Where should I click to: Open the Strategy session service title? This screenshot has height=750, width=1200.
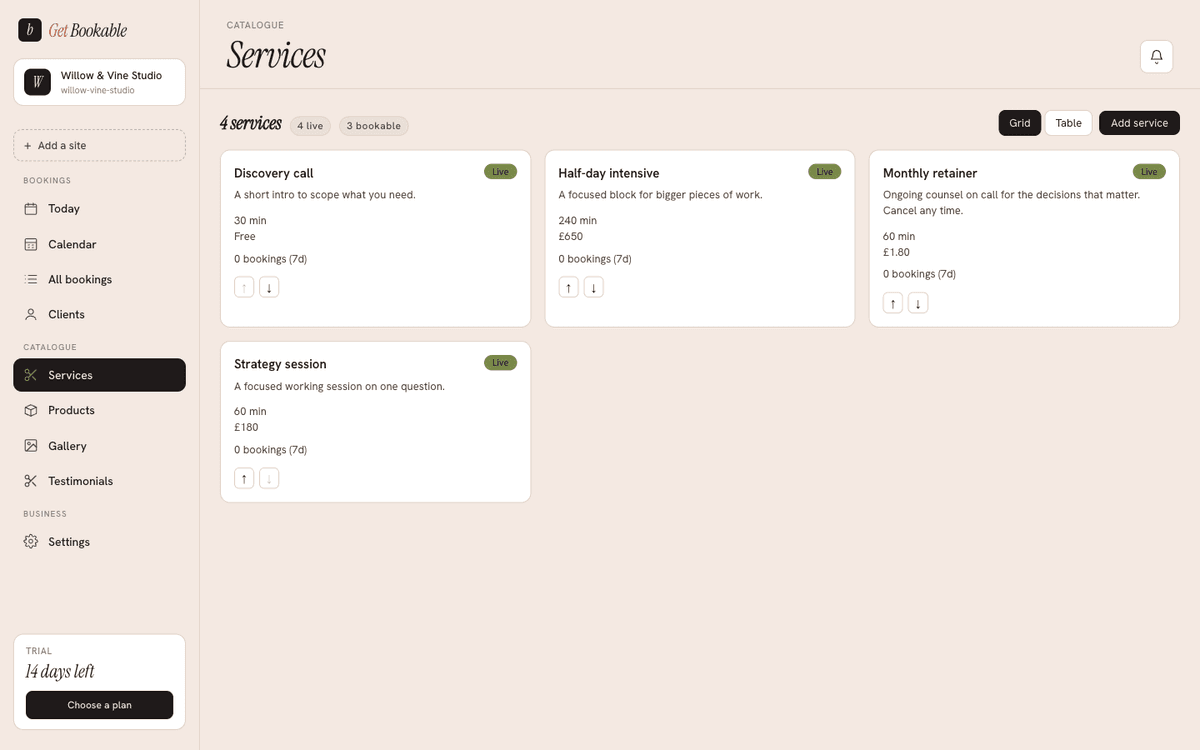280,364
